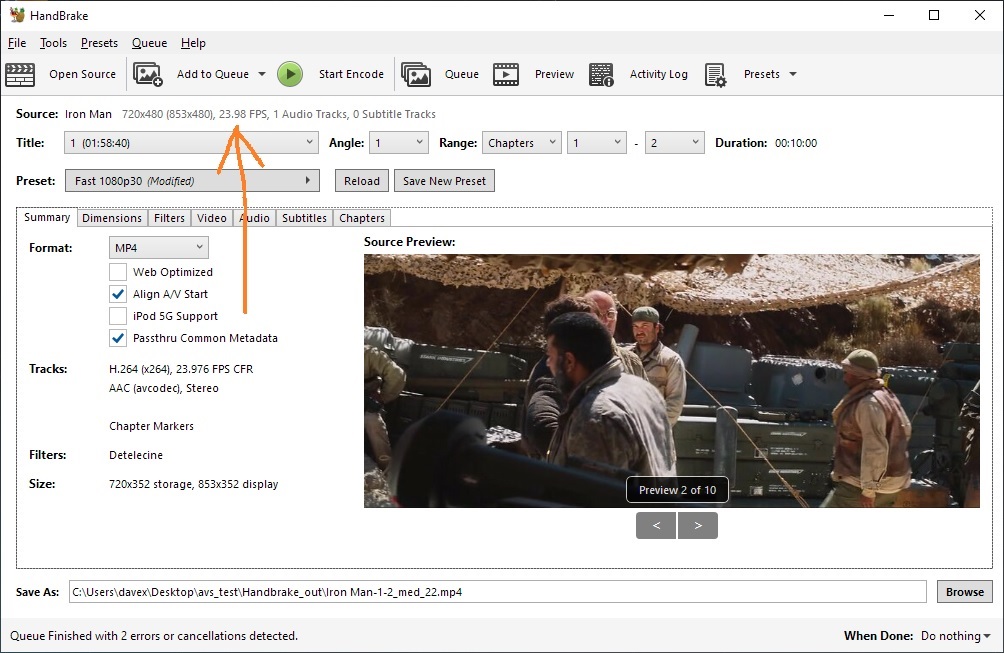
Task: Click the 'Detelecine' filter text
Action: click(136, 455)
